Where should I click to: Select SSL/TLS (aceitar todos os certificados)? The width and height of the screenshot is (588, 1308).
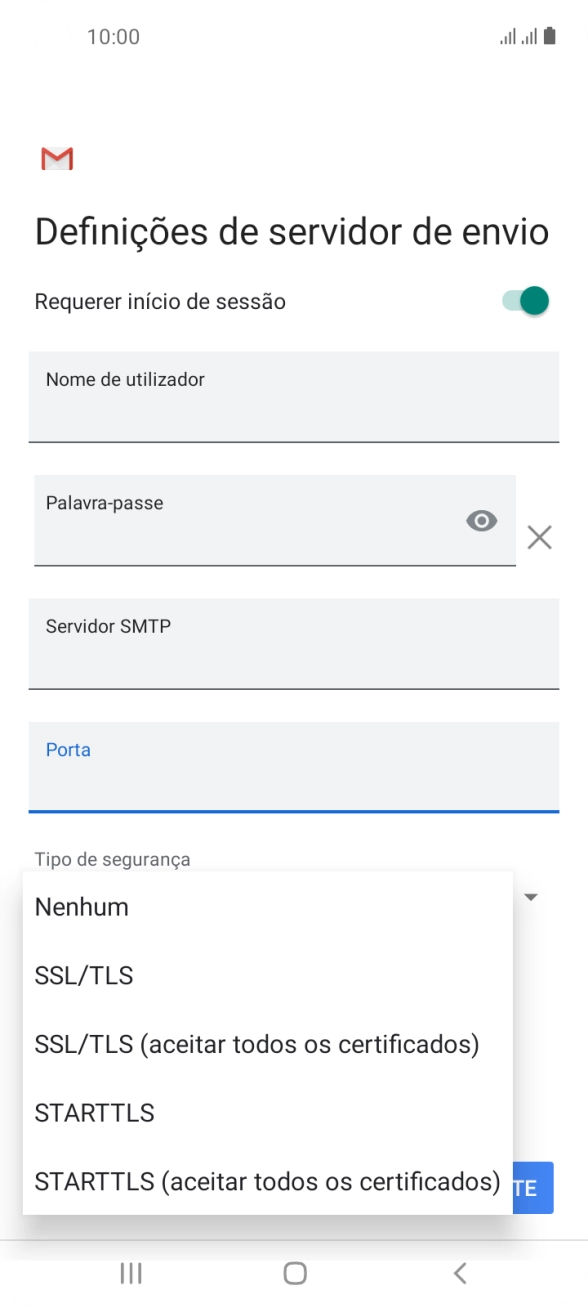click(256, 1043)
